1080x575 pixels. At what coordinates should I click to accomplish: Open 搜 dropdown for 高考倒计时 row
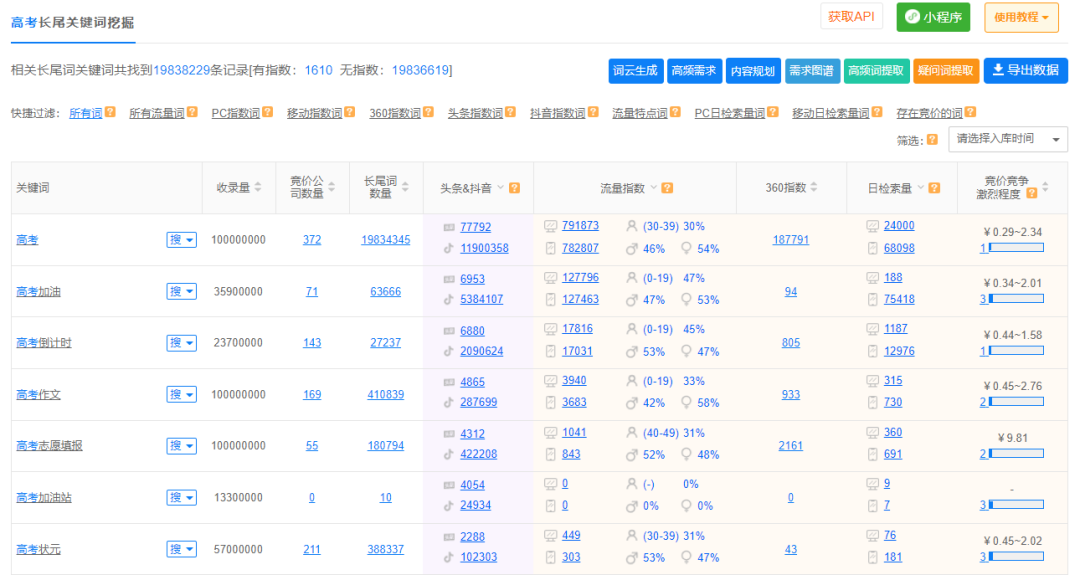[181, 343]
